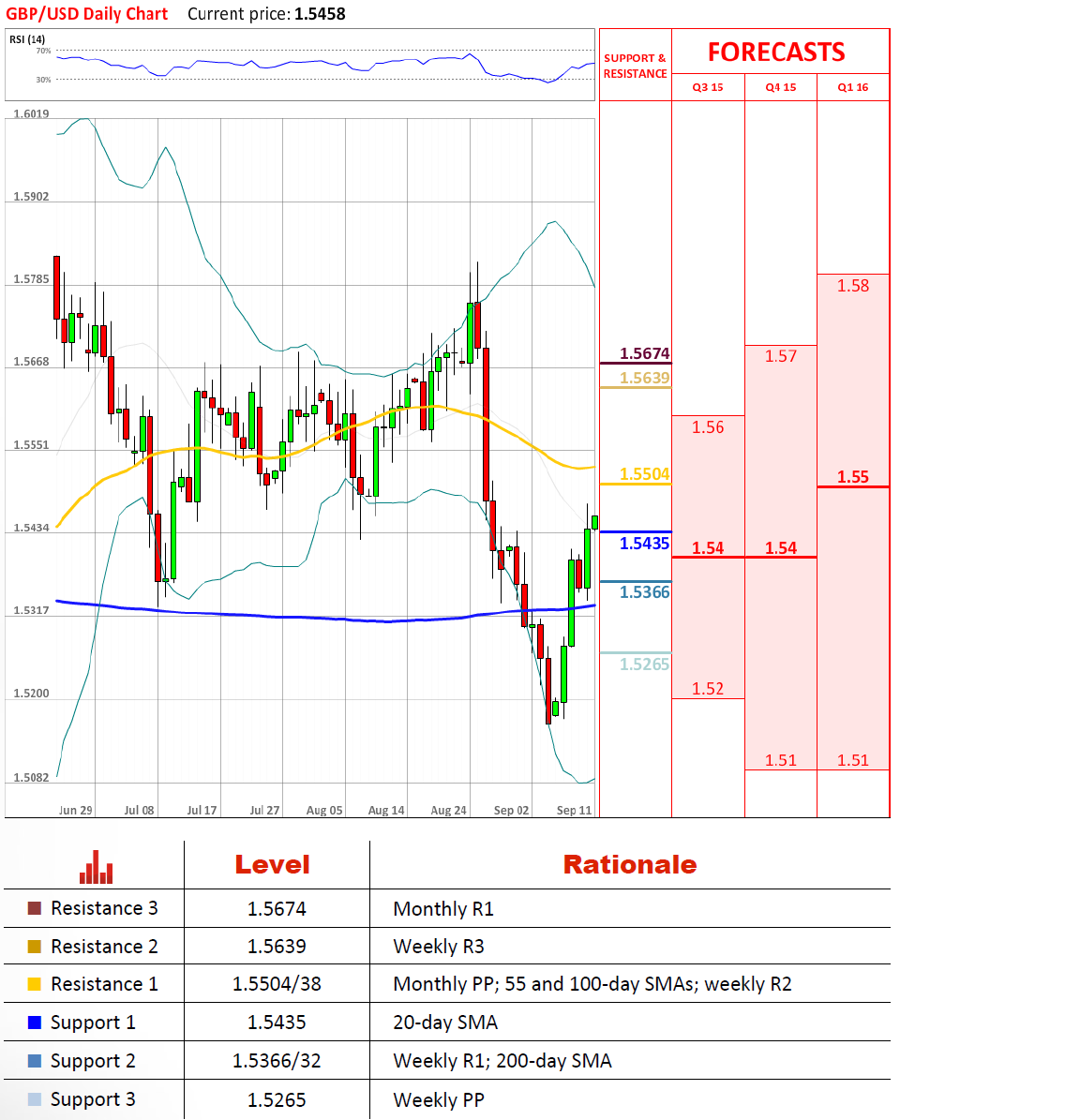Click the 1.5366/32 level cell
Viewport: 1080px width, 1120px height.
(277, 1061)
